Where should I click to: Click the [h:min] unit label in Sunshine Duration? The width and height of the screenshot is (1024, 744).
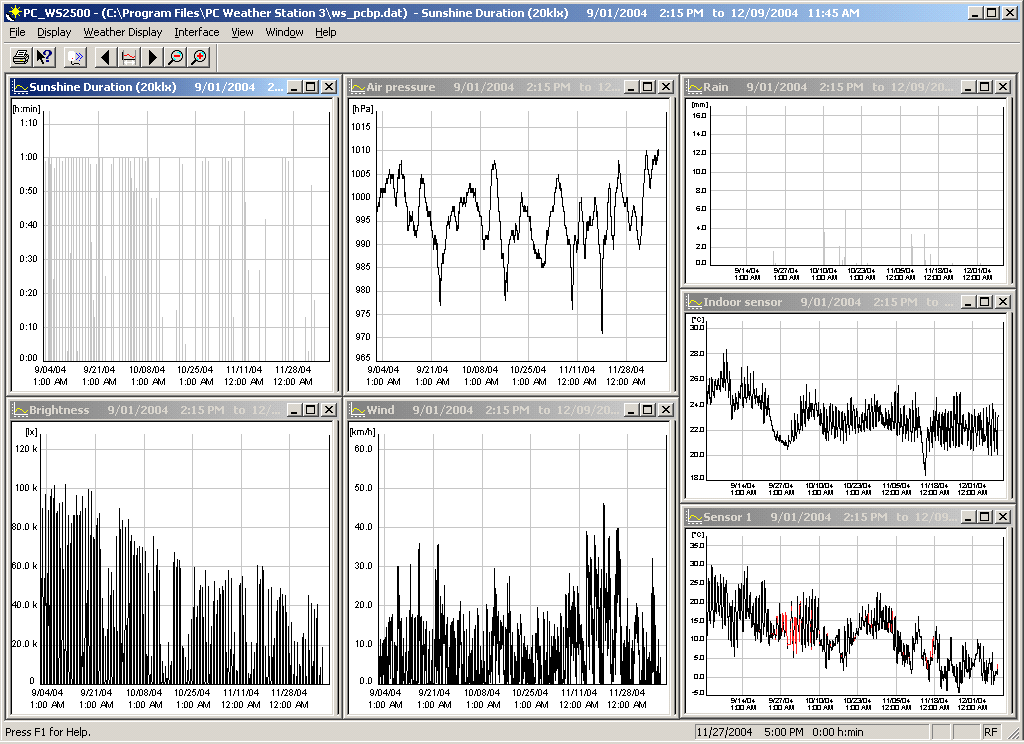click(x=27, y=108)
